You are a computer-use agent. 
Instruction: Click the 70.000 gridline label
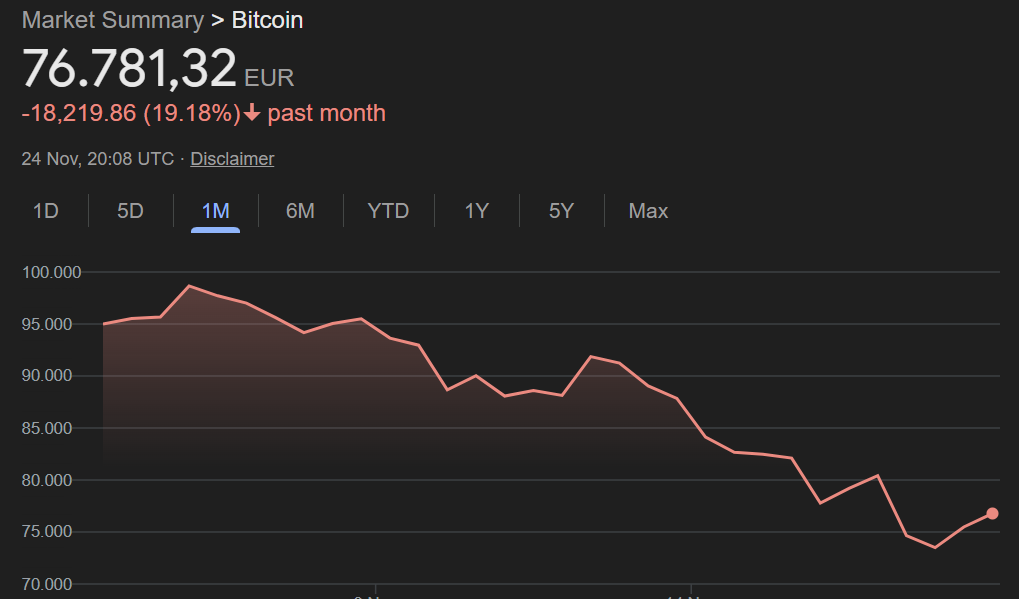pyautogui.click(x=46, y=583)
